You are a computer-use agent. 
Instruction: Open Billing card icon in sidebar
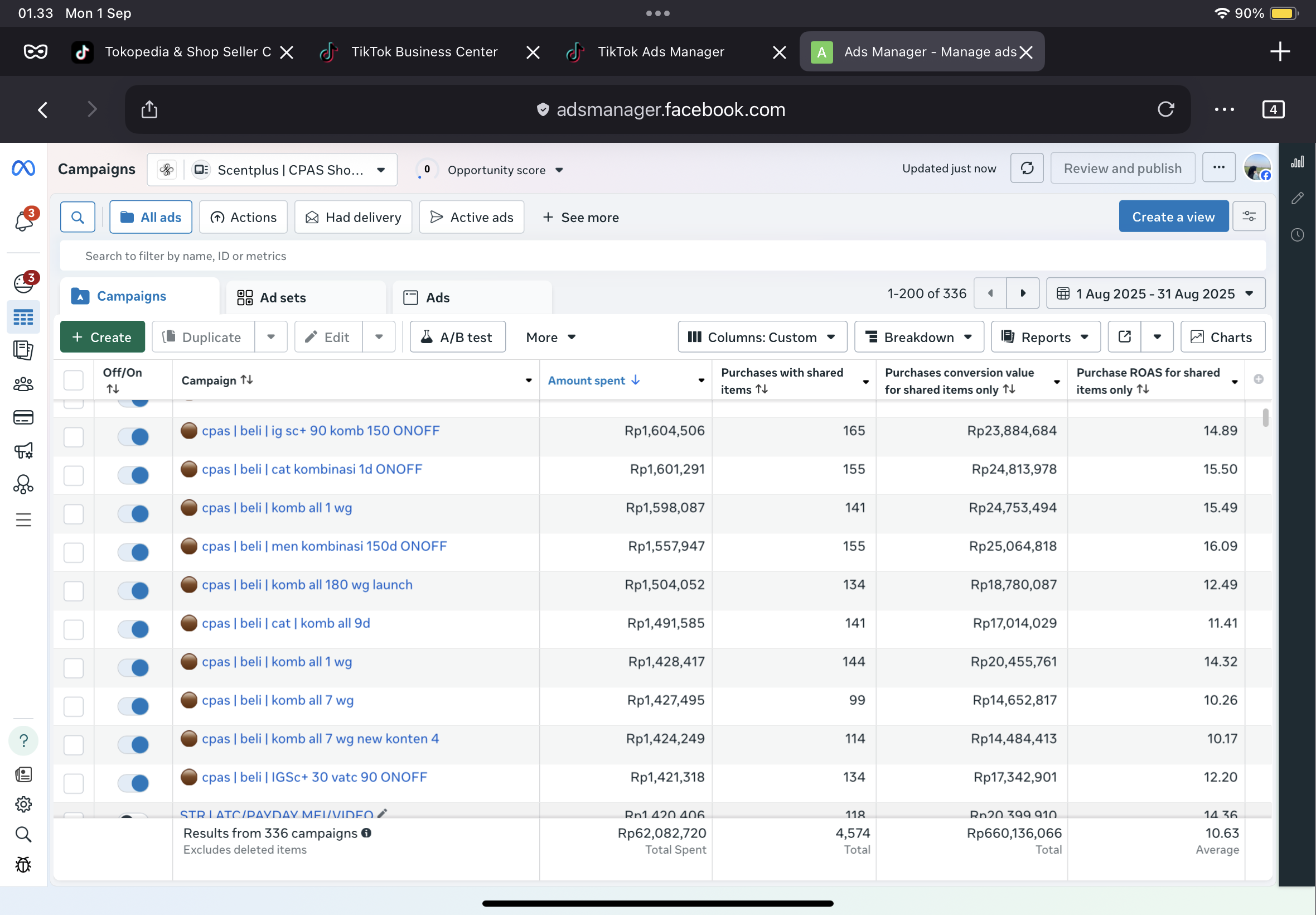(23, 417)
